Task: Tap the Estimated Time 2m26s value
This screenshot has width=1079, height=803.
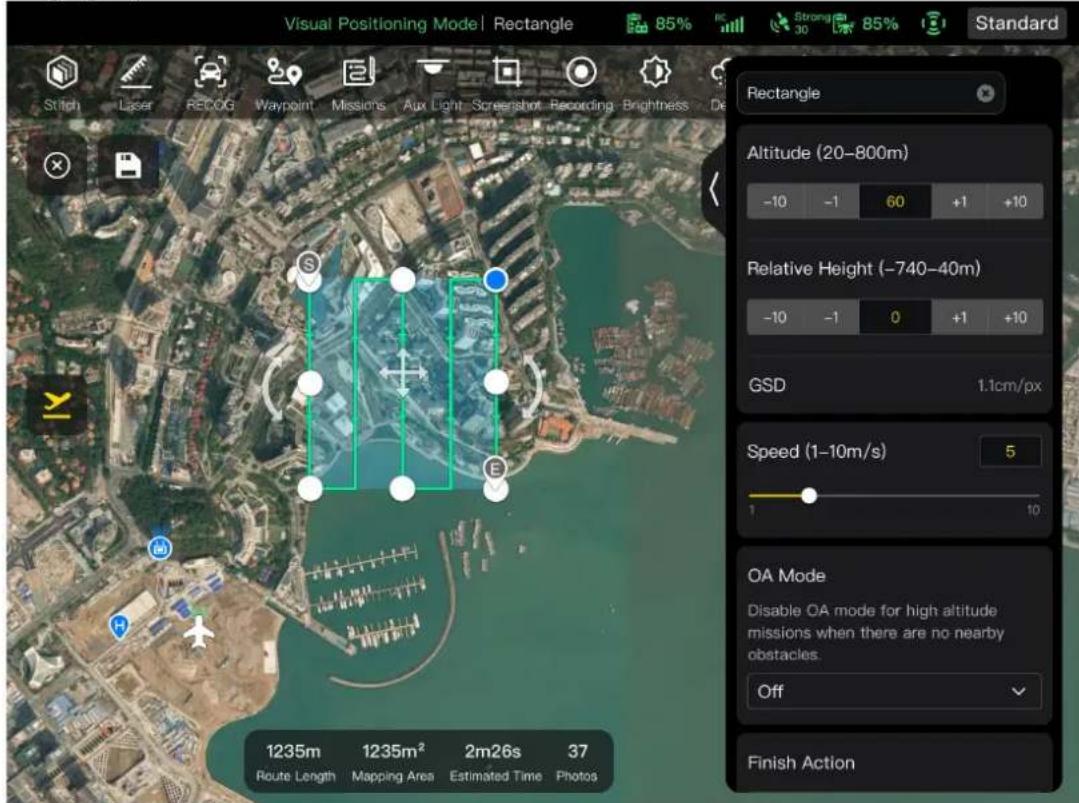Action: point(493,751)
